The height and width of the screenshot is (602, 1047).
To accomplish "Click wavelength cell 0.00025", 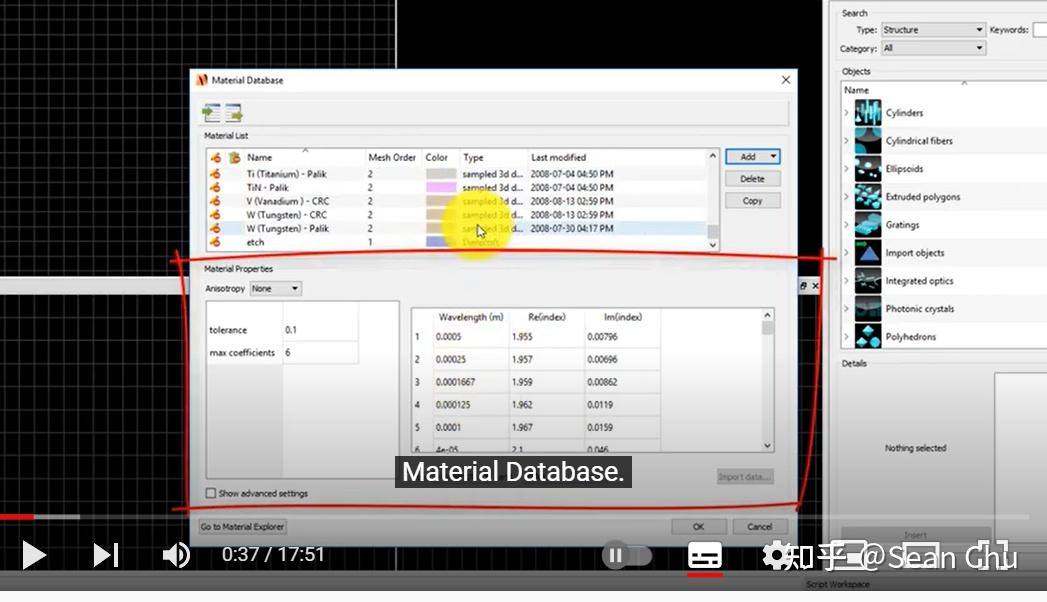I will pos(470,359).
